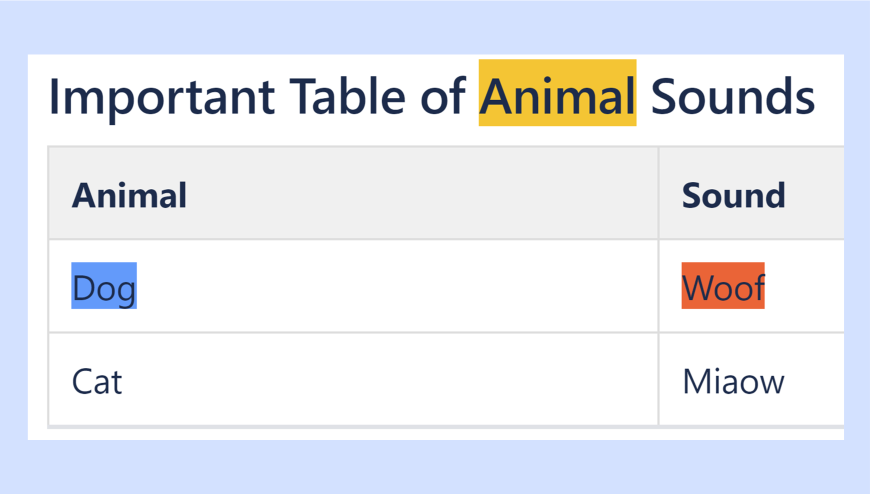This screenshot has height=494, width=870.
Task: Click blank space in the Dog cell
Action: pos(400,288)
